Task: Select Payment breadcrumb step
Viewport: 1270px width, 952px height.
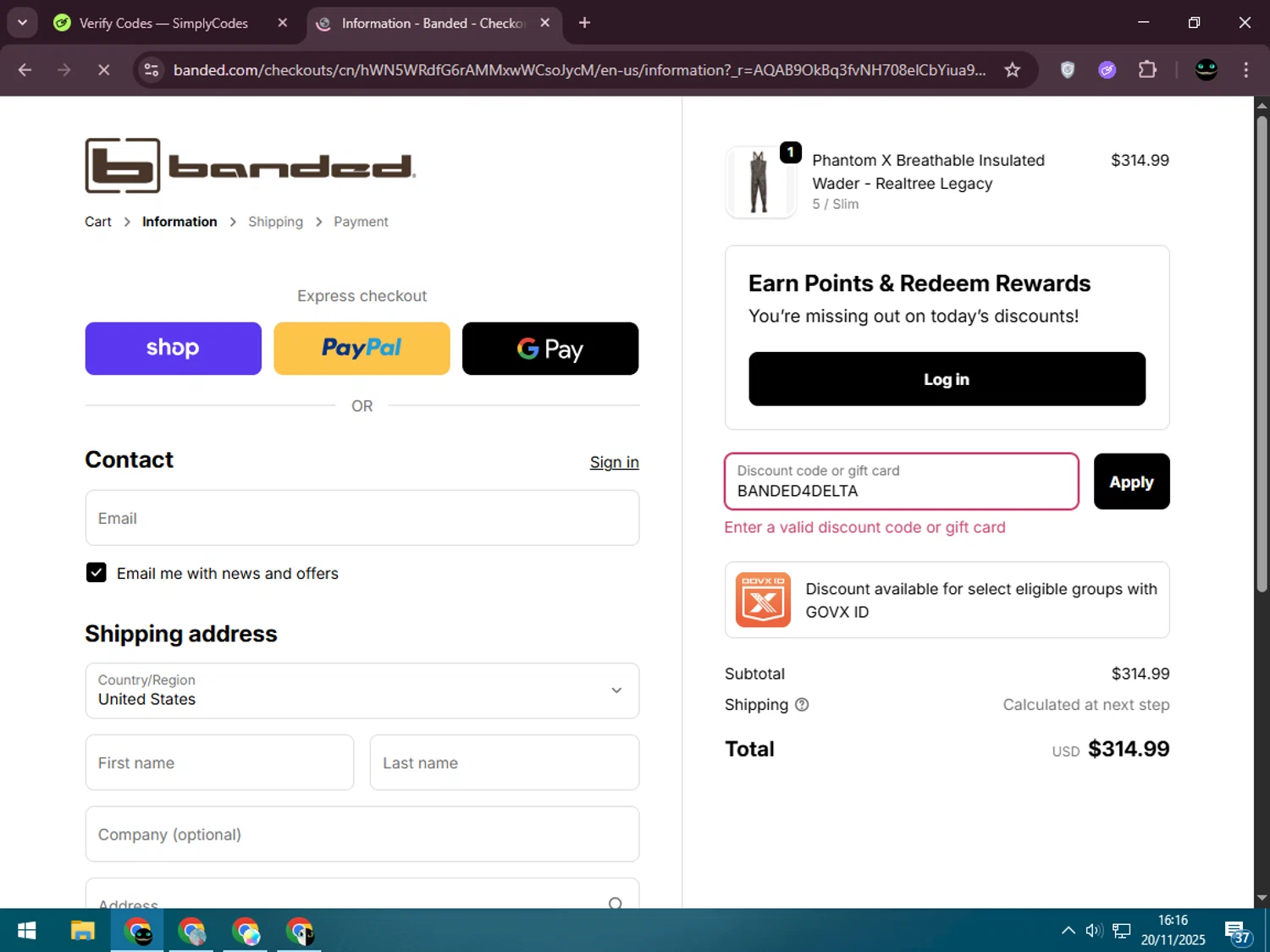Action: click(x=361, y=222)
